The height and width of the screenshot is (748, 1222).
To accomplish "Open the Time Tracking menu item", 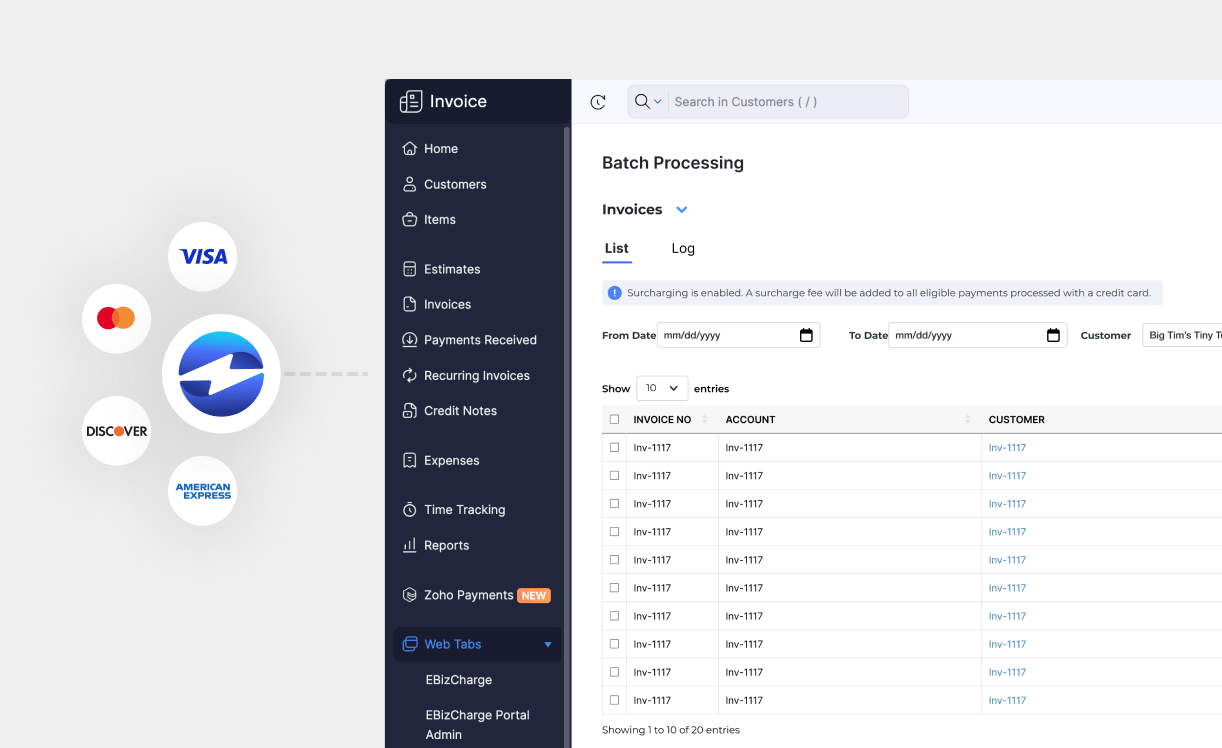I will 464,510.
